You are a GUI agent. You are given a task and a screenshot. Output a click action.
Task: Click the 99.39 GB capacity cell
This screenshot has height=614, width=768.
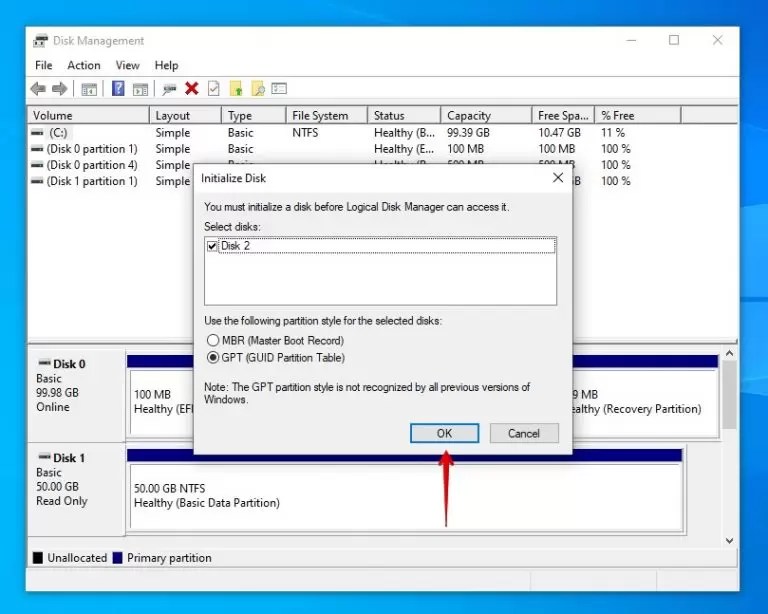pos(468,133)
